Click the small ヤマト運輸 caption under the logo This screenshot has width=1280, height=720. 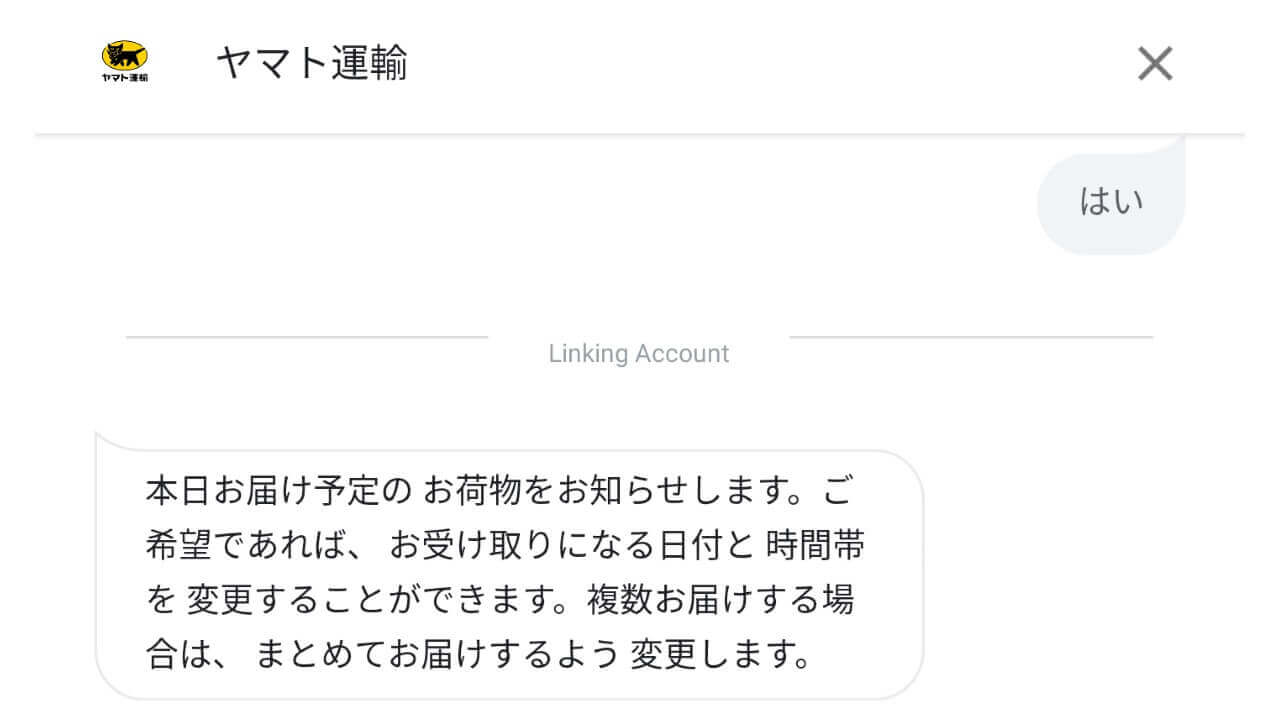(125, 78)
